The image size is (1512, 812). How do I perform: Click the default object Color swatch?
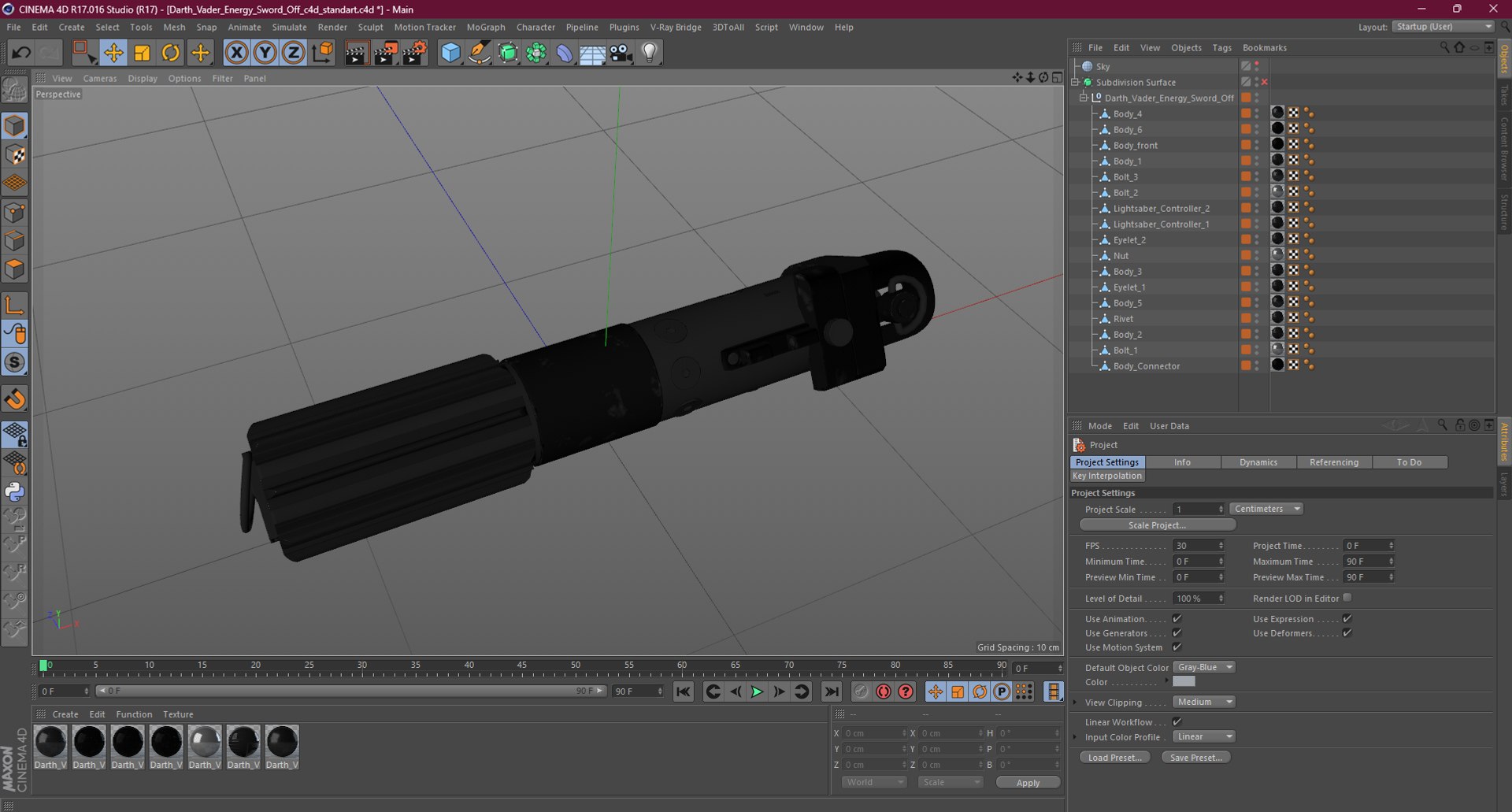click(1184, 682)
